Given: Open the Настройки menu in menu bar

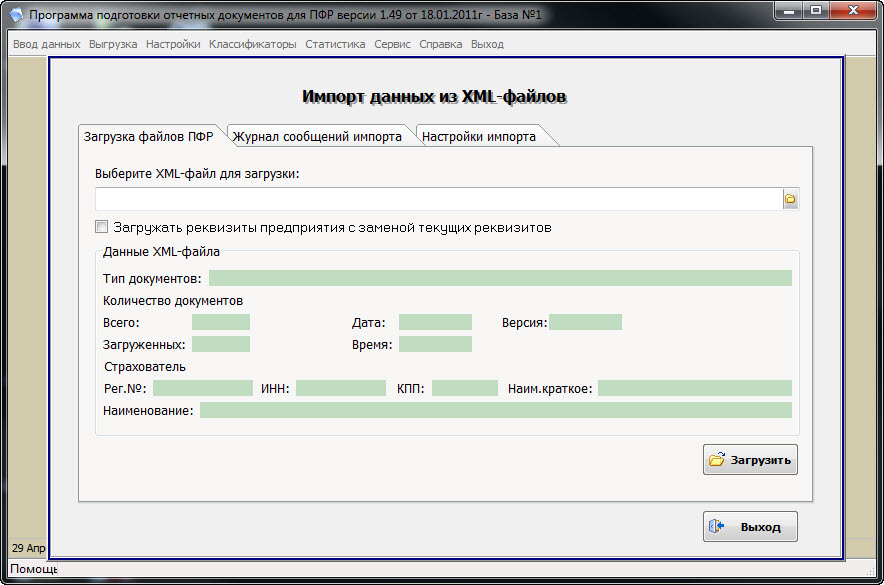Looking at the screenshot, I should pyautogui.click(x=173, y=44).
